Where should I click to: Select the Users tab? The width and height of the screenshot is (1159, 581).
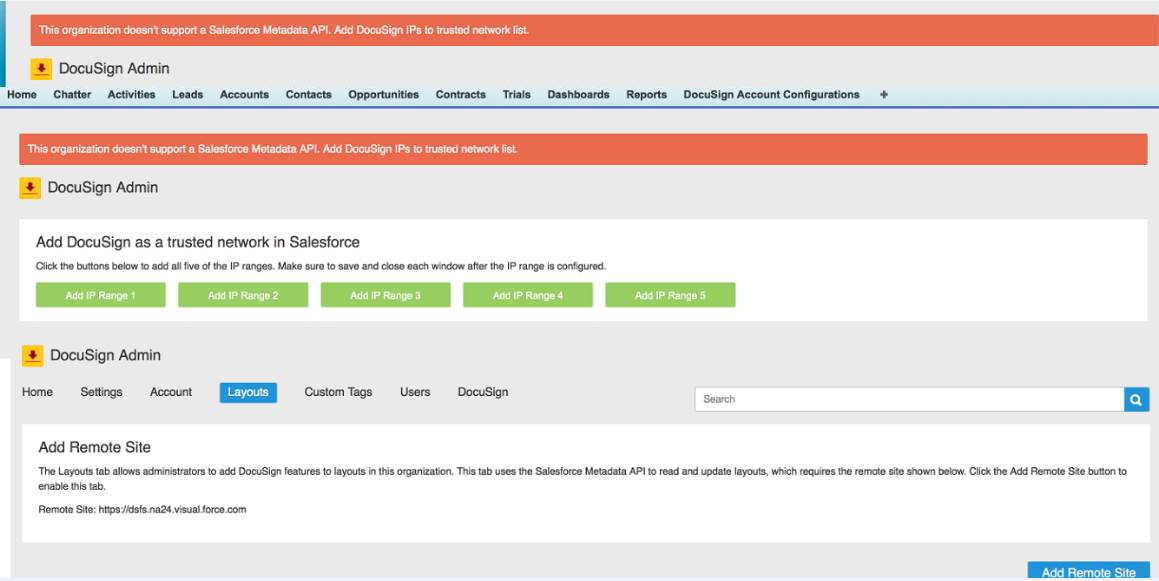pos(417,391)
